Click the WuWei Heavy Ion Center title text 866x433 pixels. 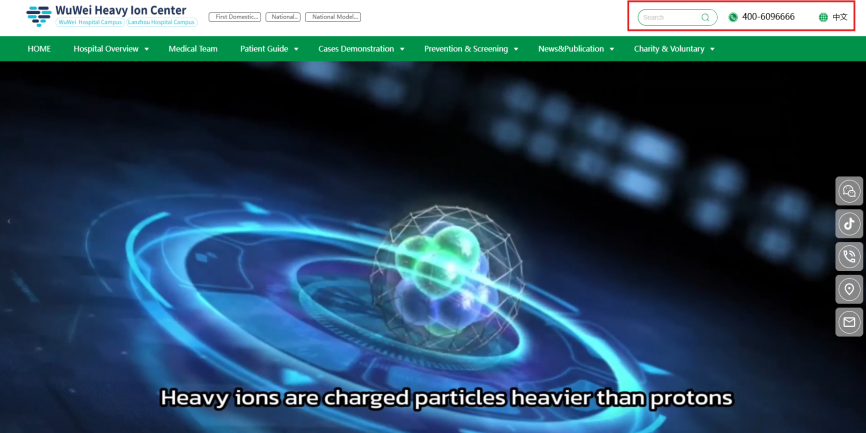click(121, 10)
